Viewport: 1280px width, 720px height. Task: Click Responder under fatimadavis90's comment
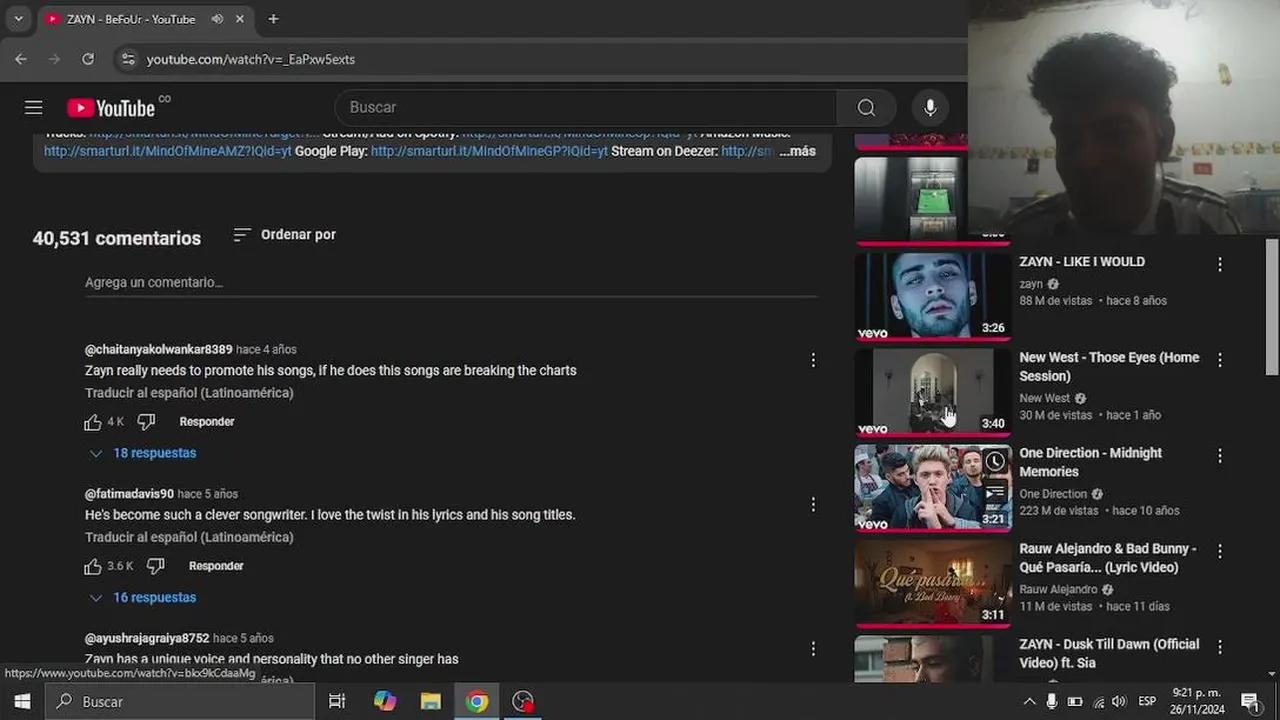[x=216, y=566]
